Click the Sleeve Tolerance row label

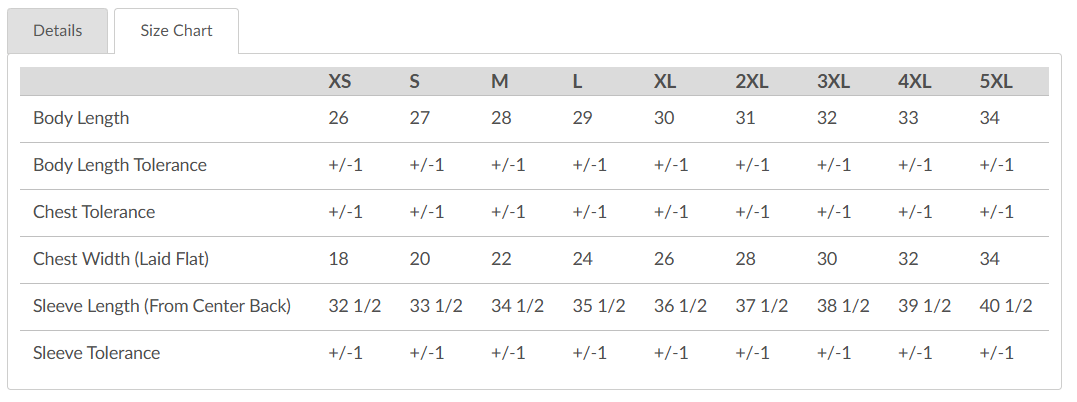coord(96,353)
